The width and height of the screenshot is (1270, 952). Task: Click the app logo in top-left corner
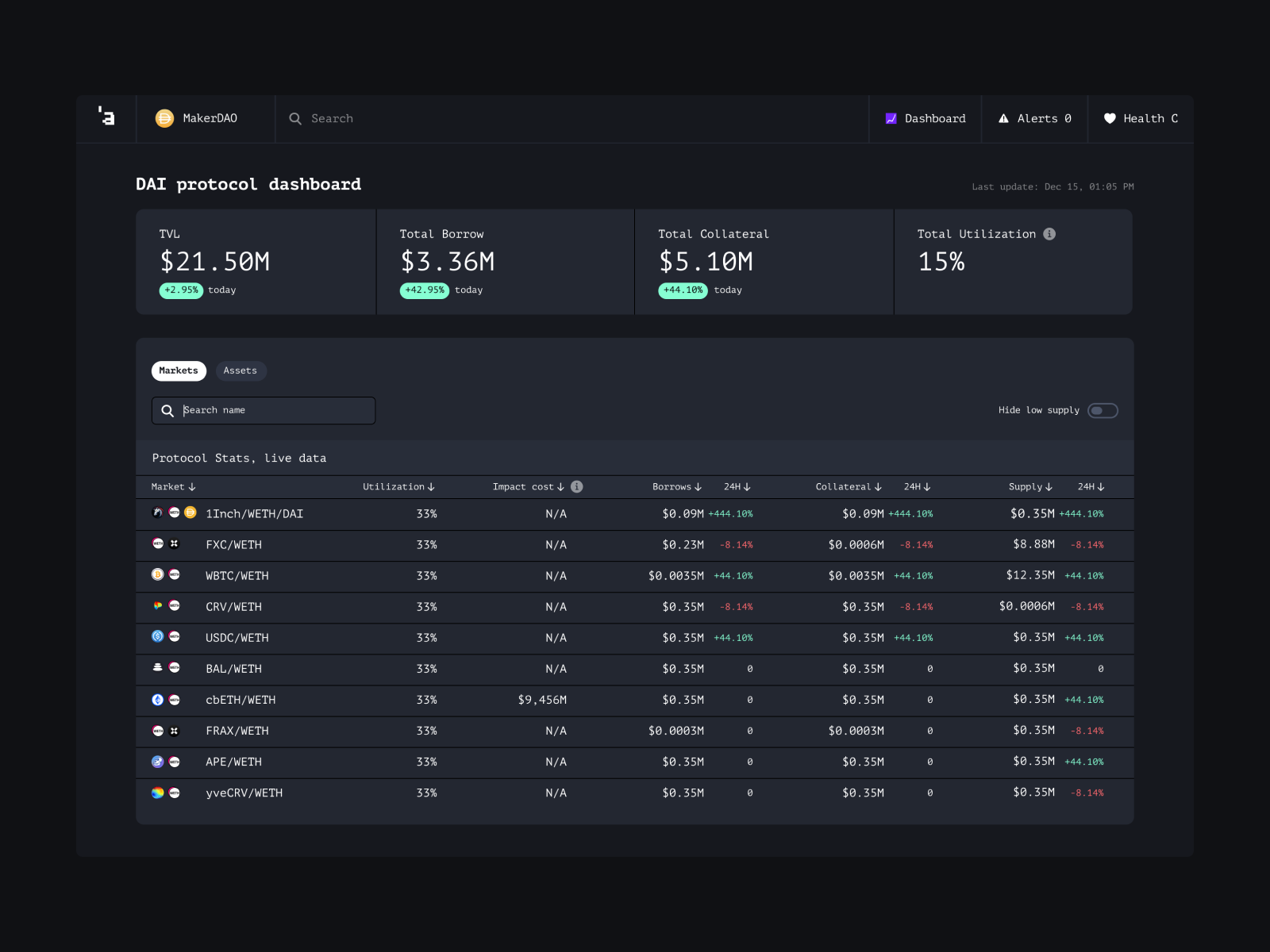(106, 117)
